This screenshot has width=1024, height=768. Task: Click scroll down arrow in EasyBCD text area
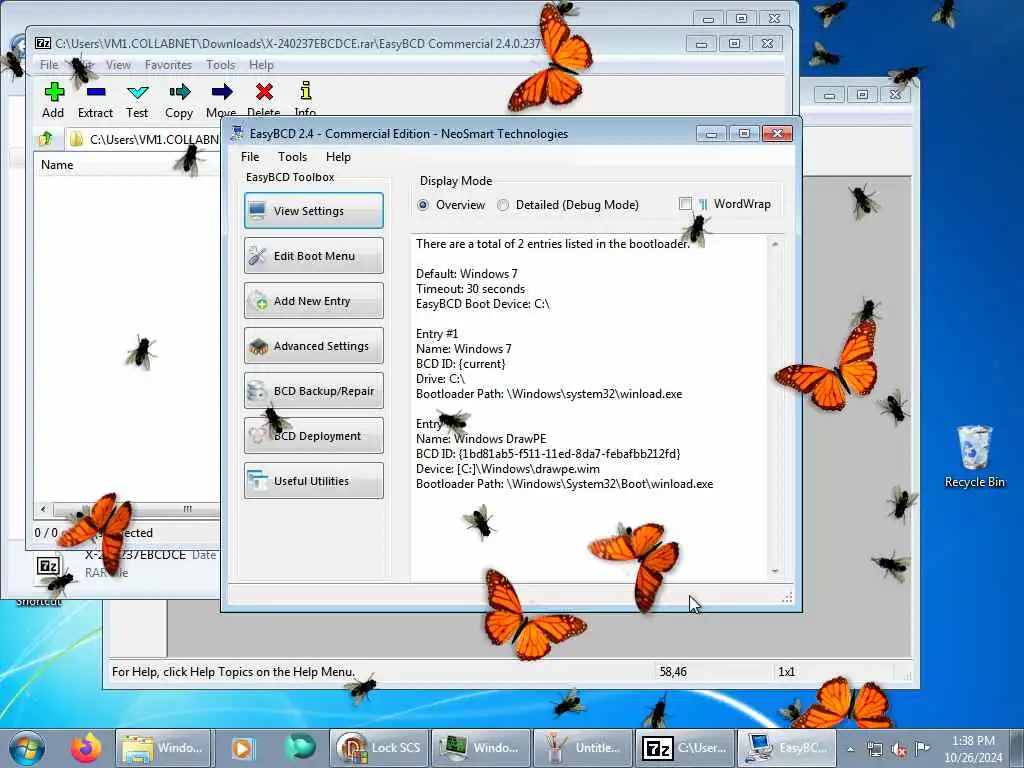point(775,571)
